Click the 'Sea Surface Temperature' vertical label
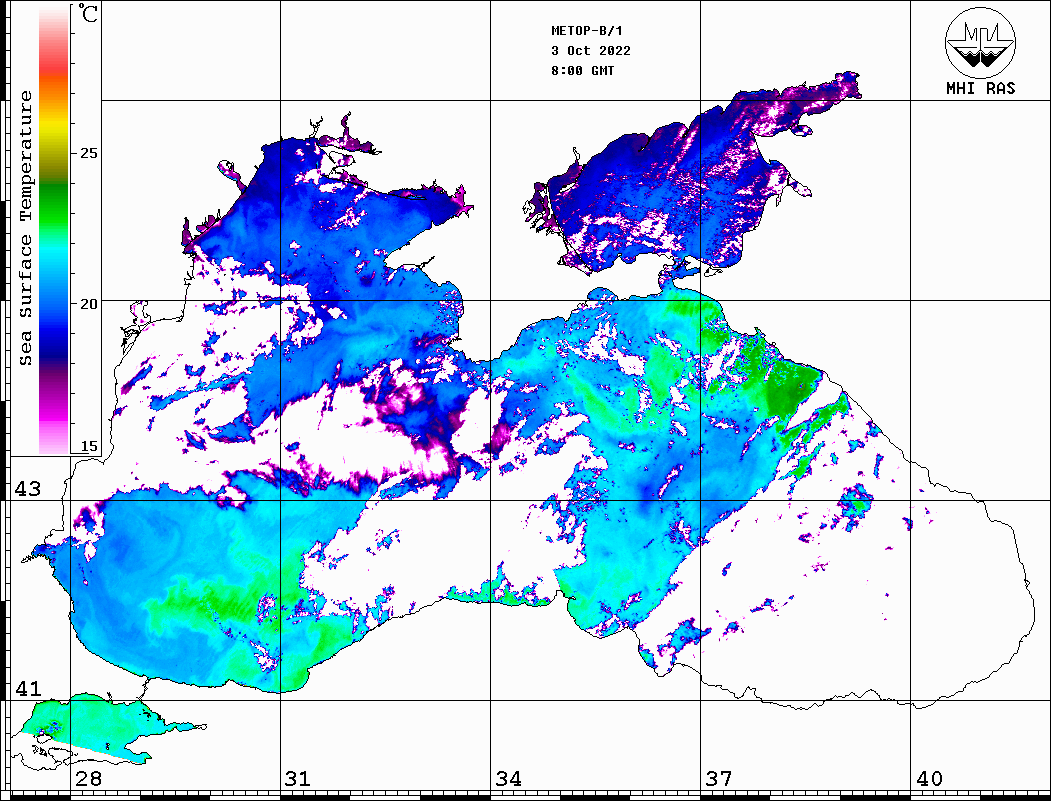The image size is (1051, 801). [x=25, y=228]
